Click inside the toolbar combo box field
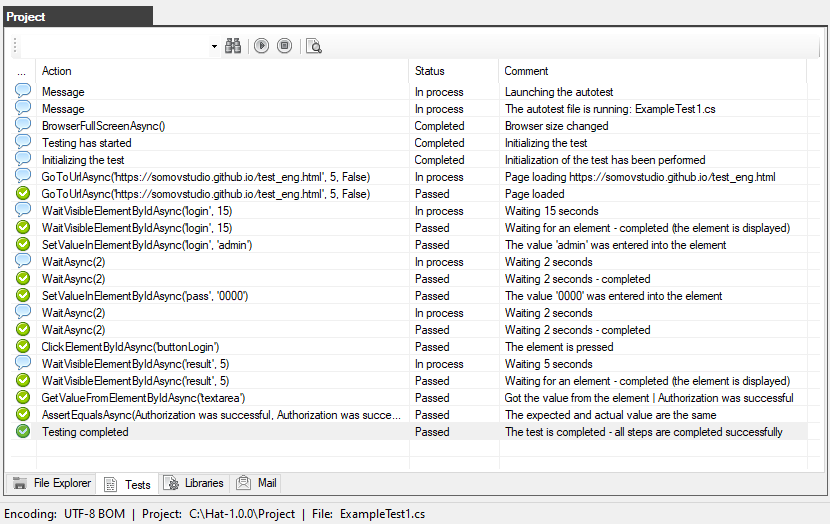 pyautogui.click(x=115, y=47)
